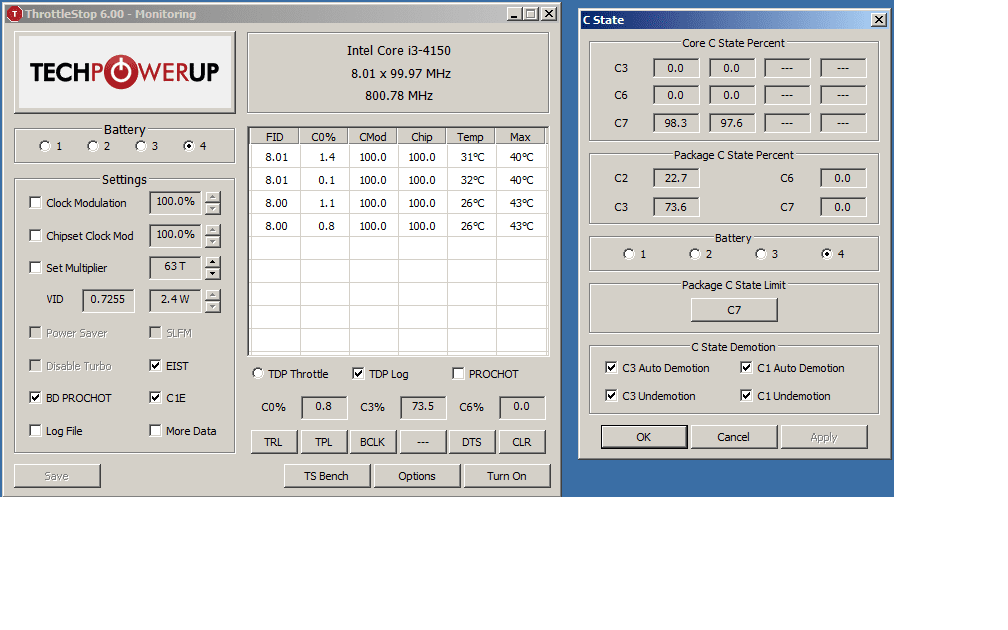Viewport: 1008px width, 630px height.
Task: Maximize the ThrottleStop window
Action: pyautogui.click(x=531, y=14)
